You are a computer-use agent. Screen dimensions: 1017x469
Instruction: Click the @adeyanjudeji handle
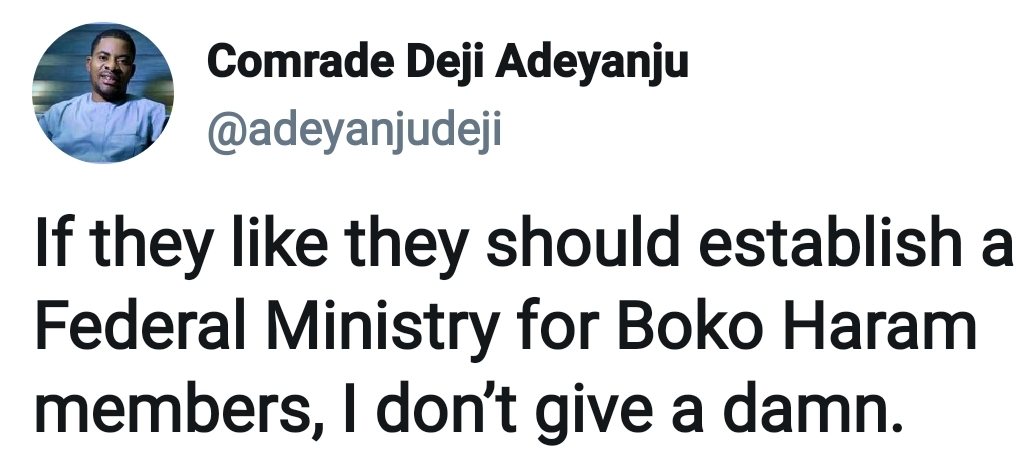[353, 131]
